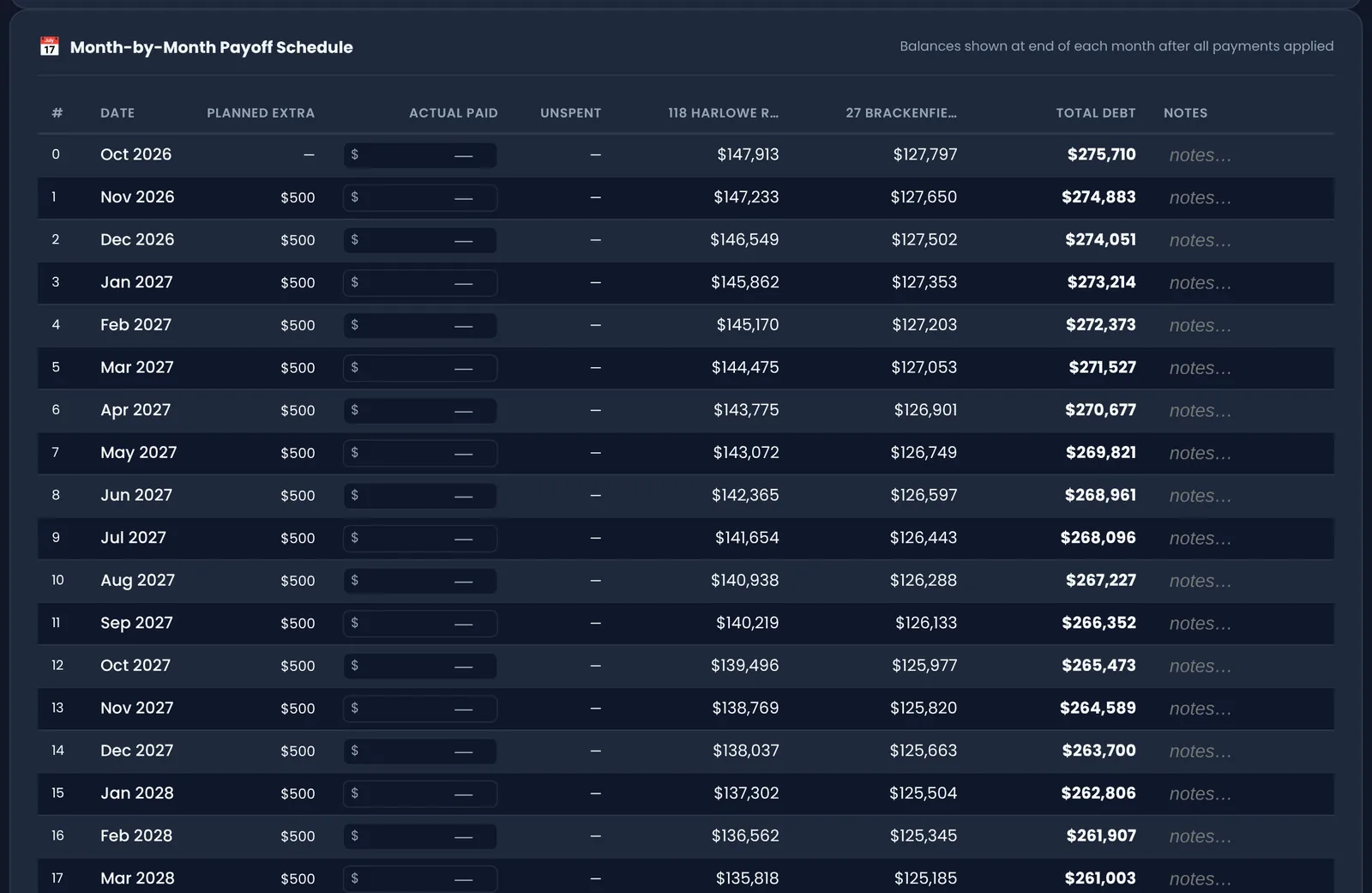Click the Harlowe balance $147,233

[746, 197]
